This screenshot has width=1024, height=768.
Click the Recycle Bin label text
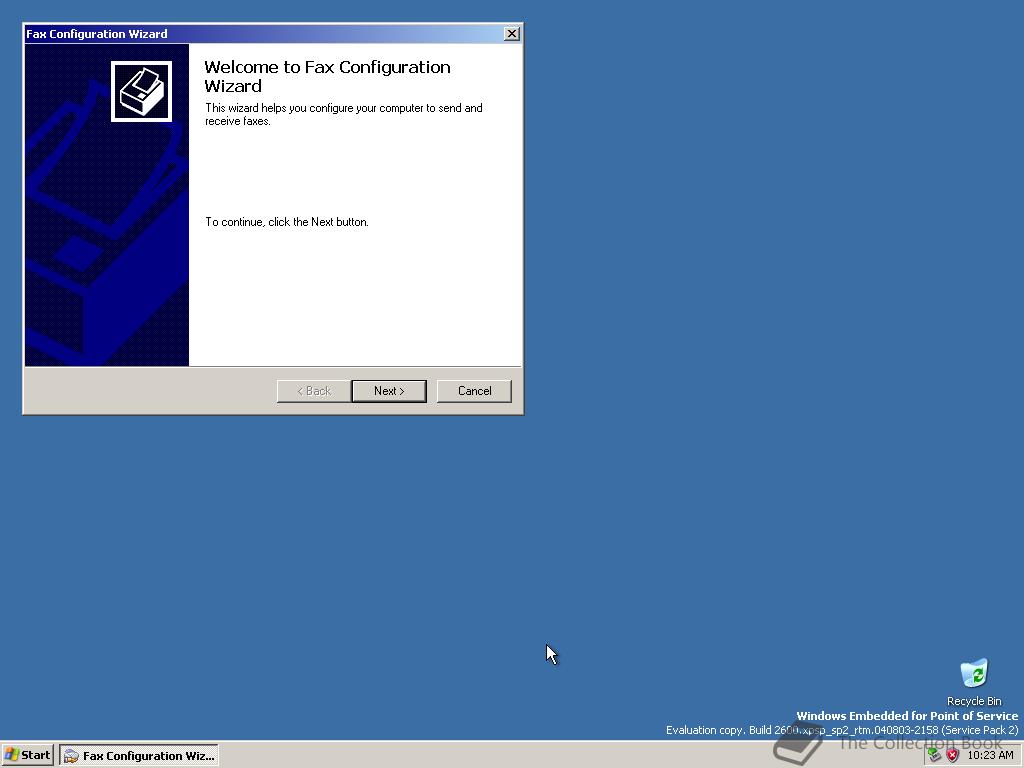coord(974,701)
